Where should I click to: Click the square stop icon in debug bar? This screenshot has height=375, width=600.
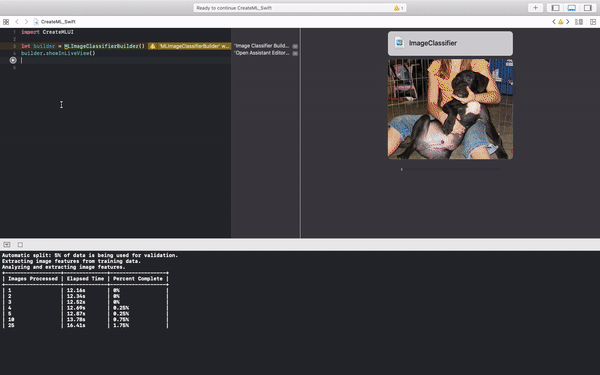tap(20, 245)
